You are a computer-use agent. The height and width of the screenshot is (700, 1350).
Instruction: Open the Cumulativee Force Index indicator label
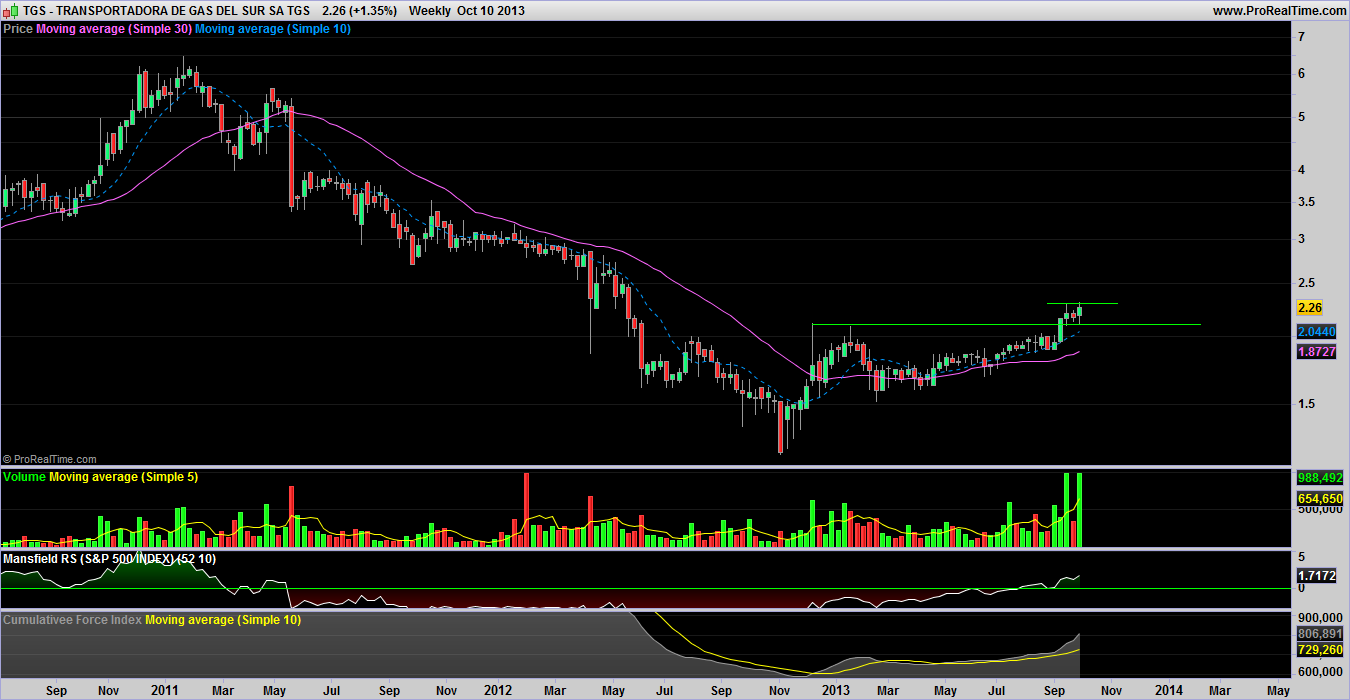(x=73, y=620)
